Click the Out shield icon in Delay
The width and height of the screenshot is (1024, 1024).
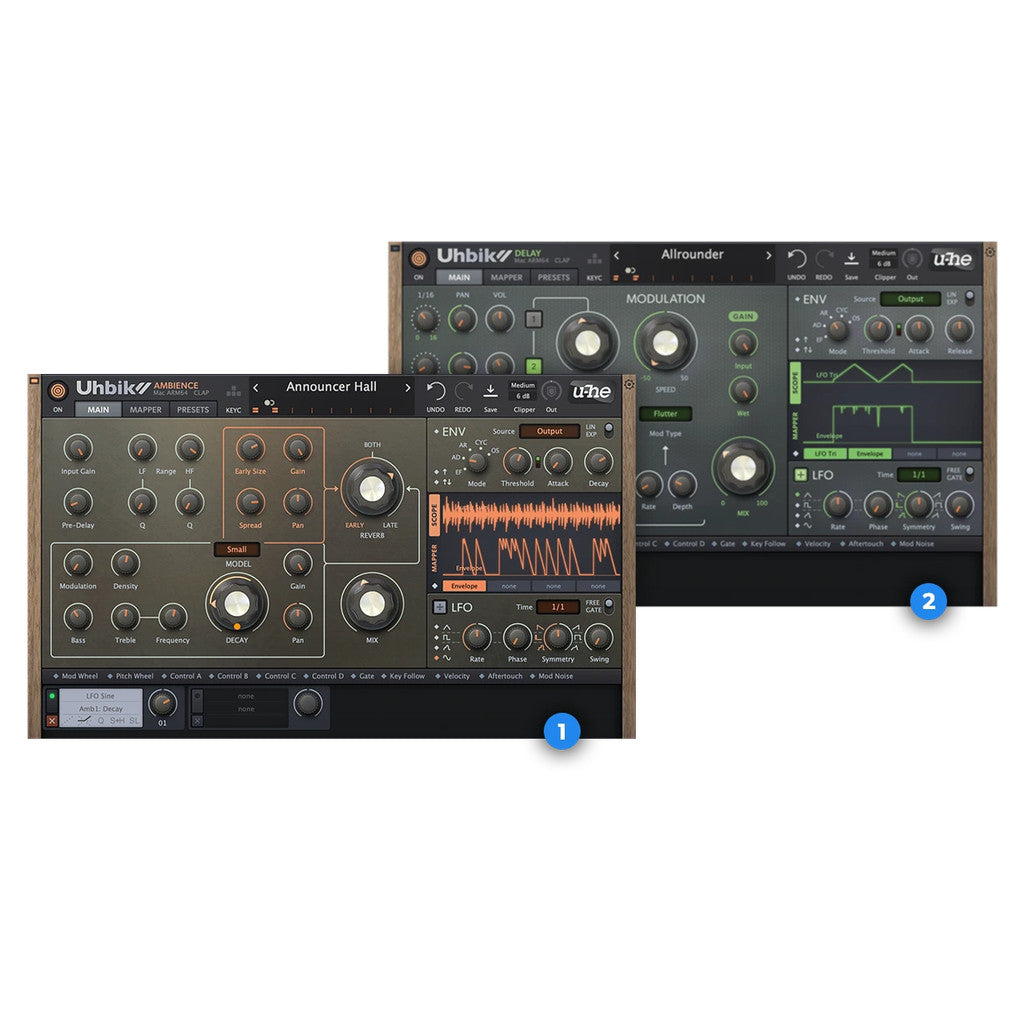tap(912, 259)
